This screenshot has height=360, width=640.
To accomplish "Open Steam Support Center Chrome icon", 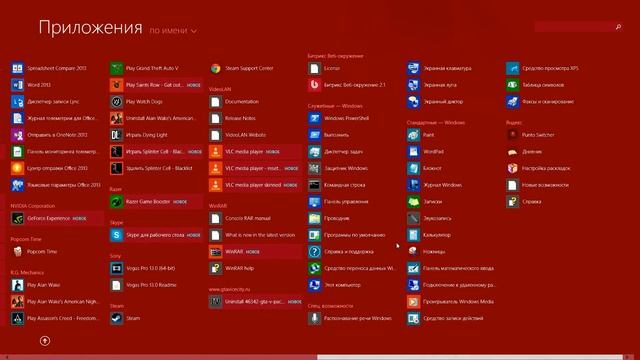I will pos(216,68).
